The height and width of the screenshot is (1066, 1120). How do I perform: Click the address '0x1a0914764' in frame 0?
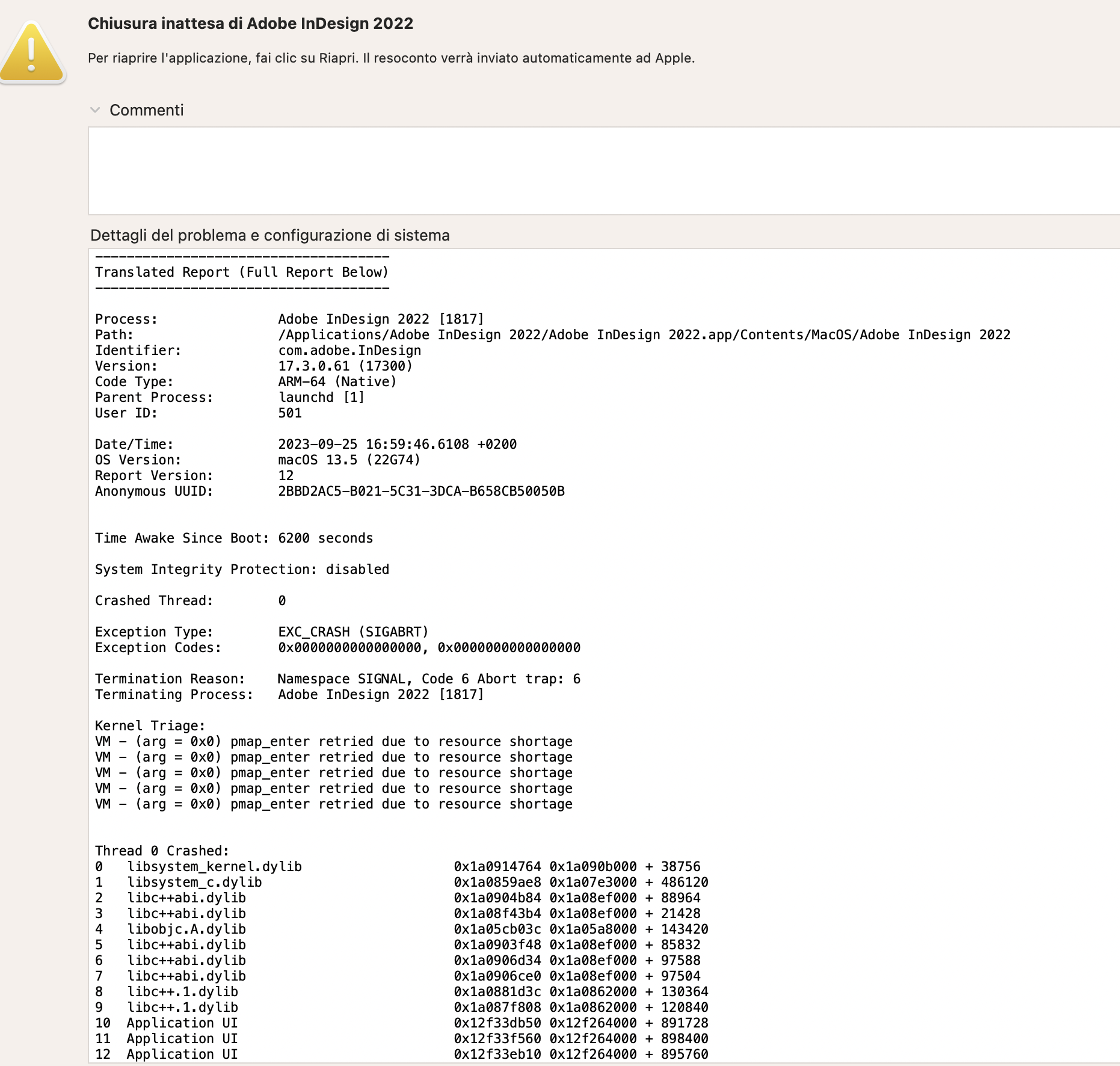pos(497,866)
